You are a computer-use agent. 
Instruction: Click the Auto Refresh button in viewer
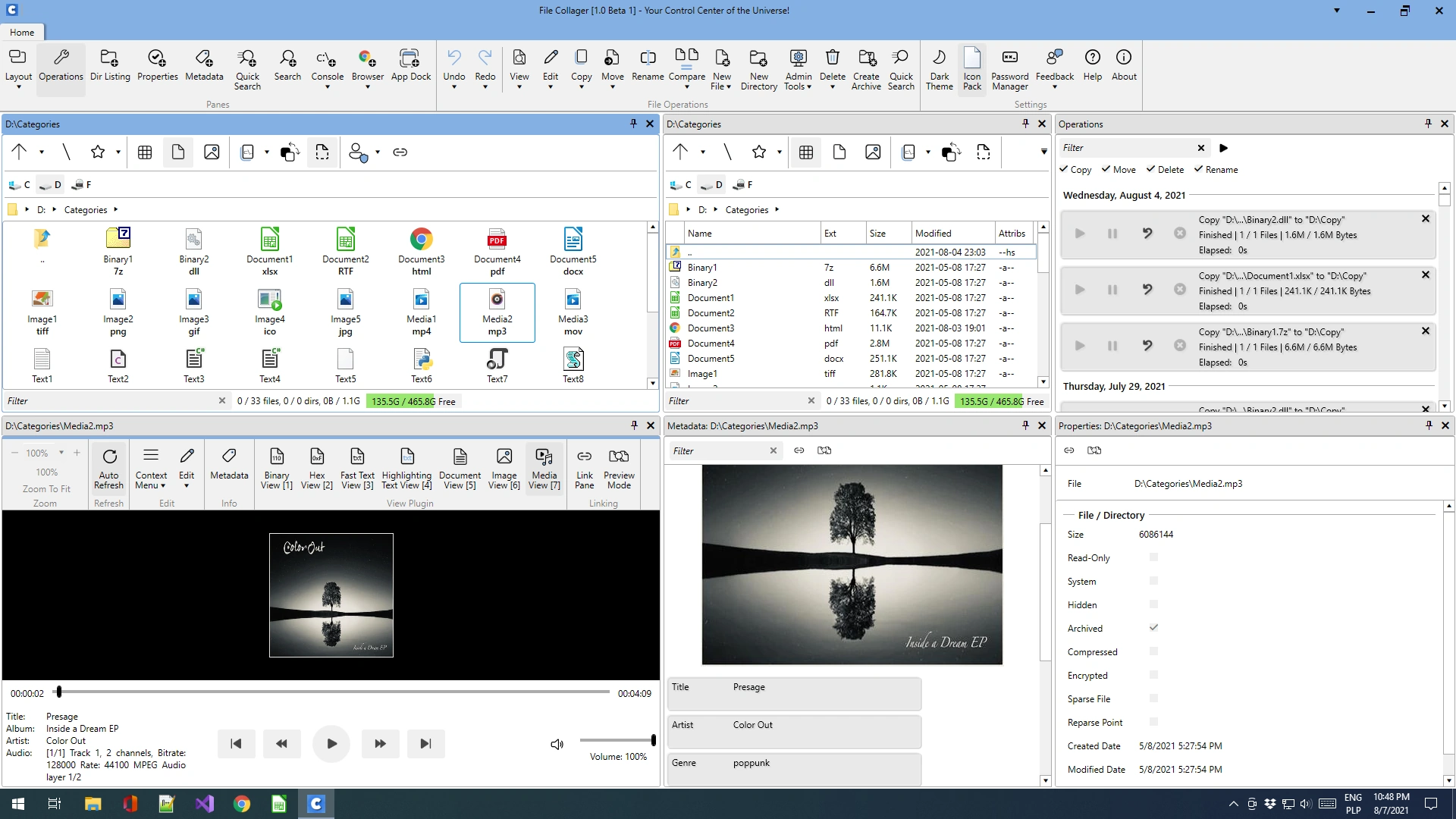[x=108, y=468]
